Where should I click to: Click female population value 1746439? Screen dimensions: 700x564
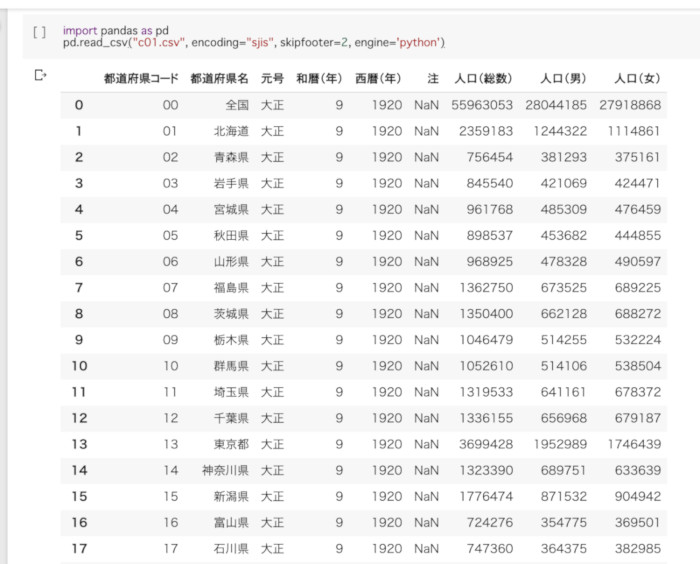pos(634,445)
